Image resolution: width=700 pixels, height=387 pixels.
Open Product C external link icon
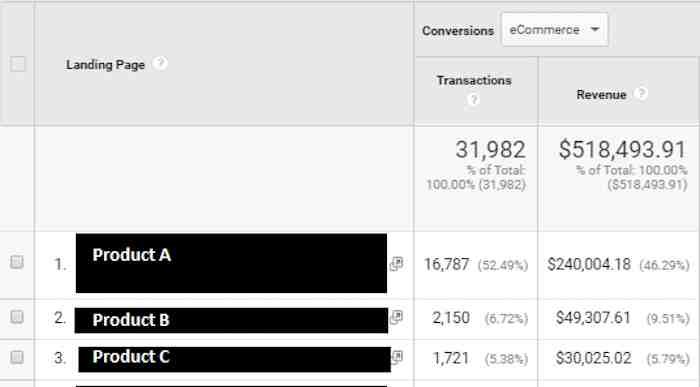pyautogui.click(x=397, y=357)
